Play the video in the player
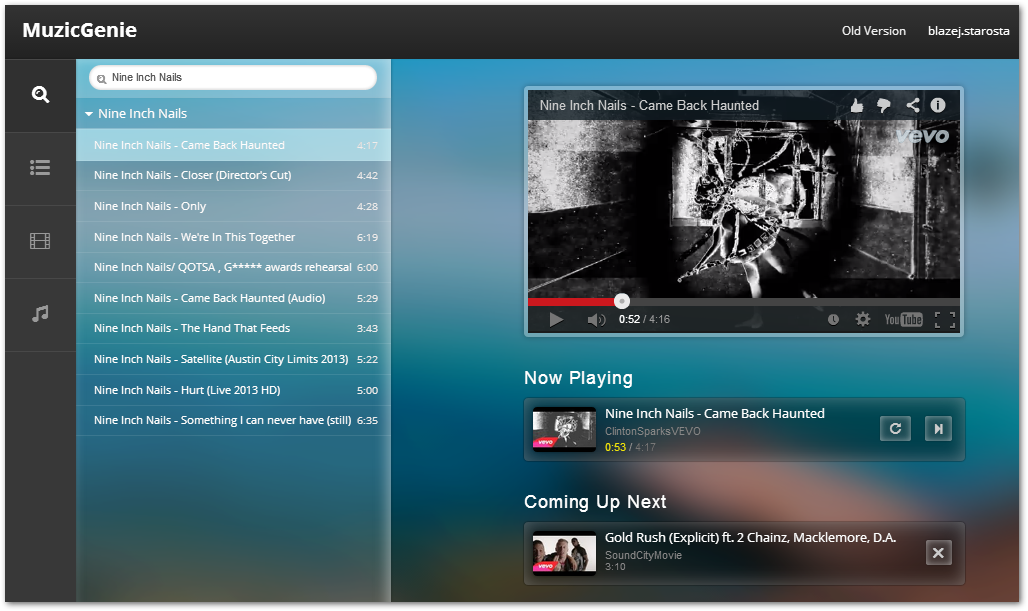 (556, 320)
